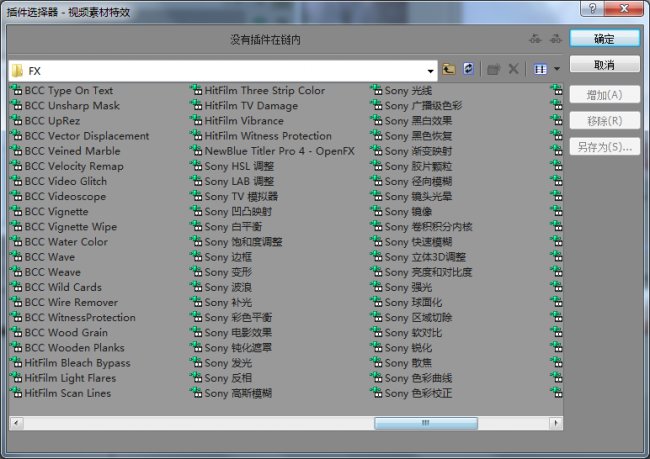Image resolution: width=650 pixels, height=459 pixels.
Task: Select BCC WitnessProtection plugin
Action: pos(73,318)
